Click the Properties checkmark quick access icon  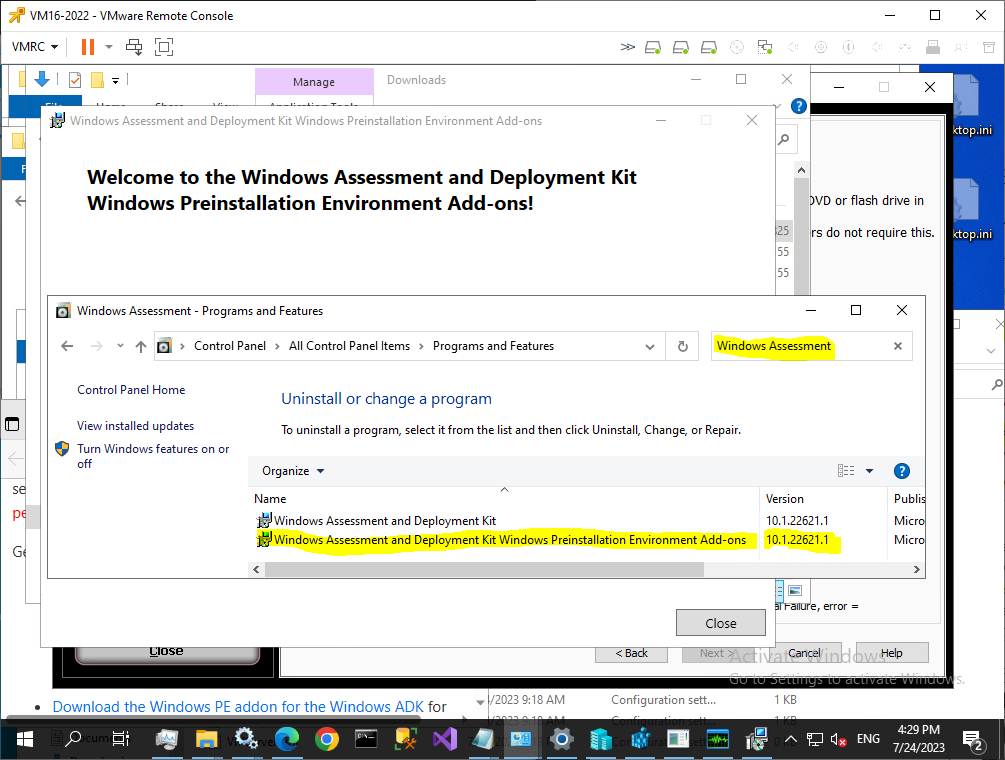75,80
